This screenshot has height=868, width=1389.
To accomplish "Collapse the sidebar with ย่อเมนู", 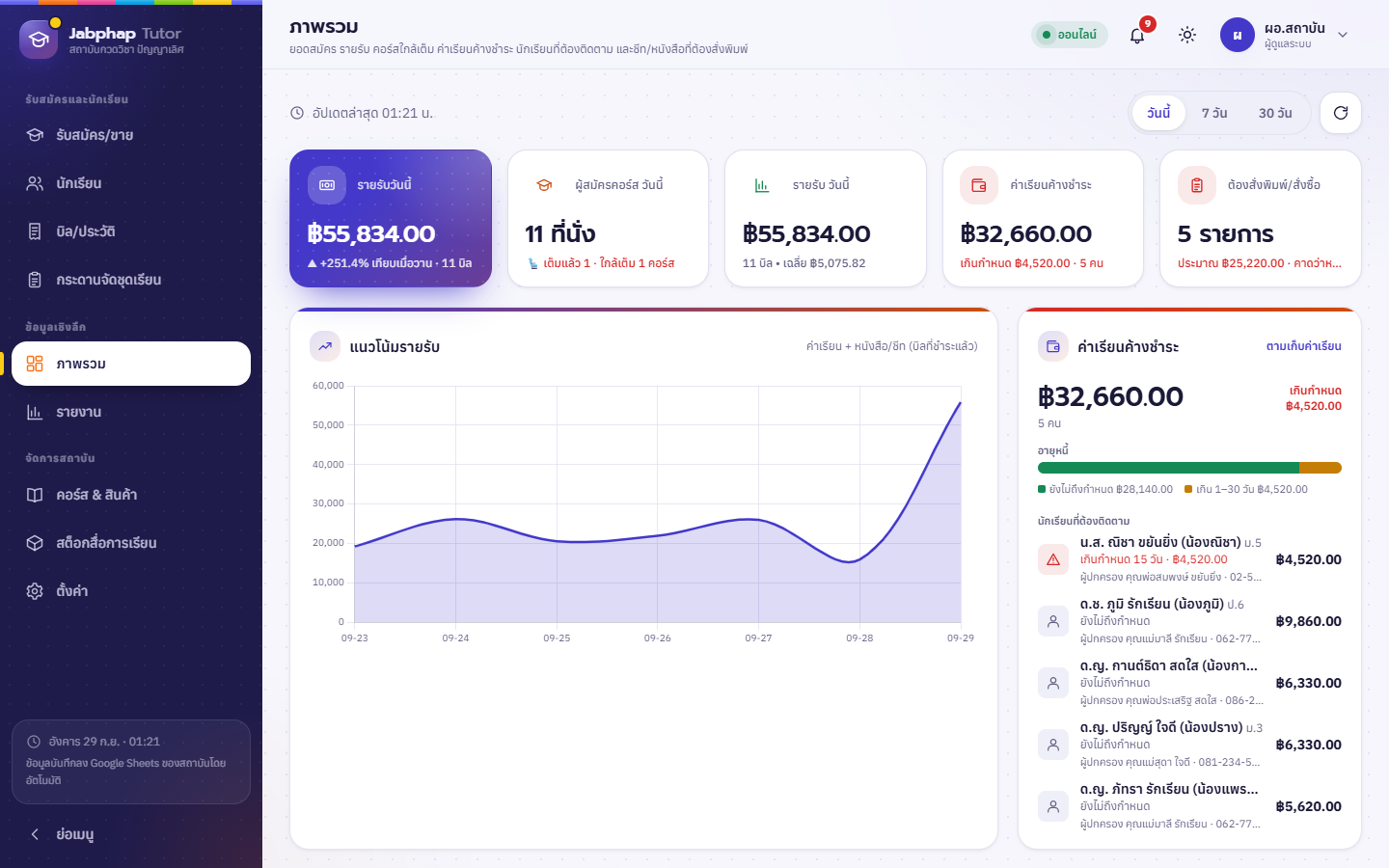I will click(131, 834).
